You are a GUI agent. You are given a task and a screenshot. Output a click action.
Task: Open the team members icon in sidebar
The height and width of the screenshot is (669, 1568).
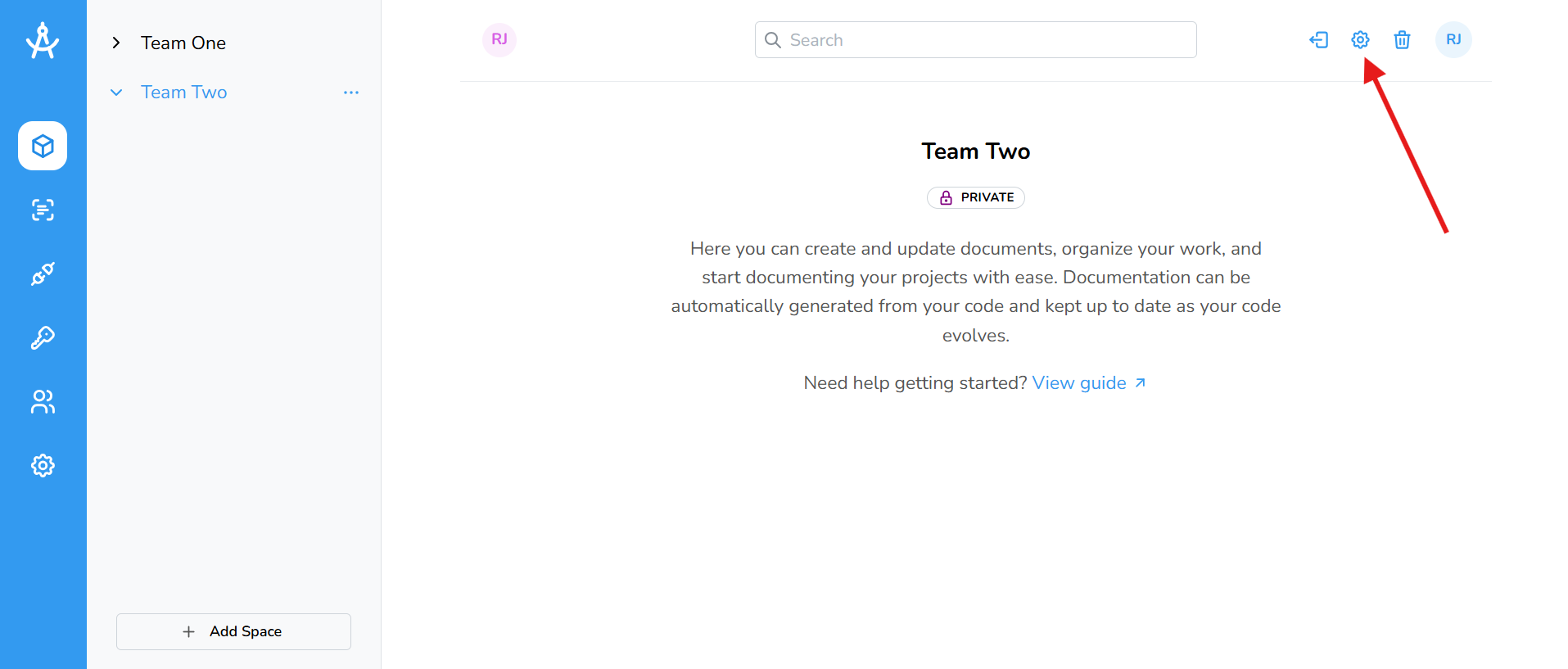pos(43,401)
